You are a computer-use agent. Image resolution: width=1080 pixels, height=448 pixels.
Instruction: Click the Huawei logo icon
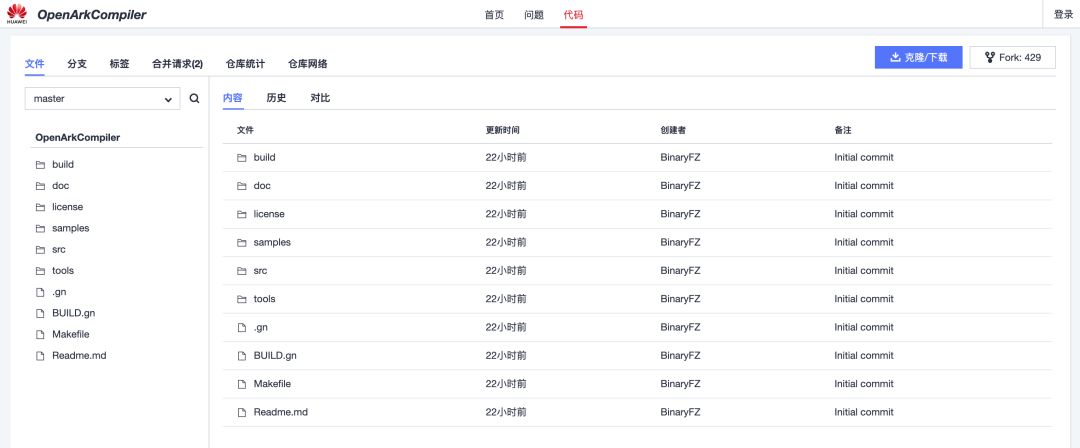click(16, 14)
